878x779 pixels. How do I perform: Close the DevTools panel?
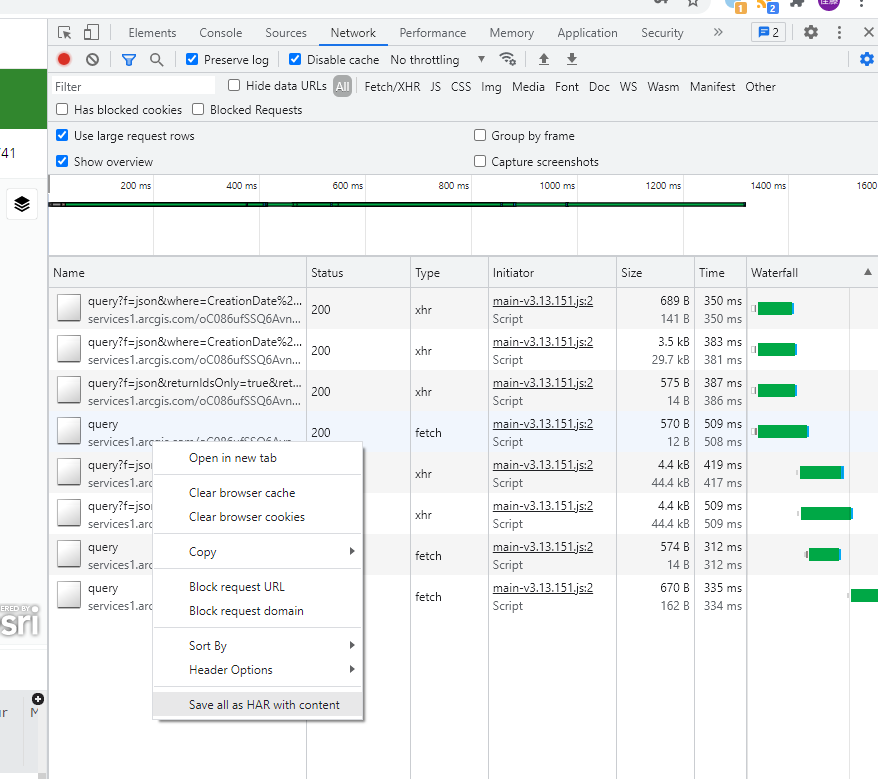tap(868, 32)
